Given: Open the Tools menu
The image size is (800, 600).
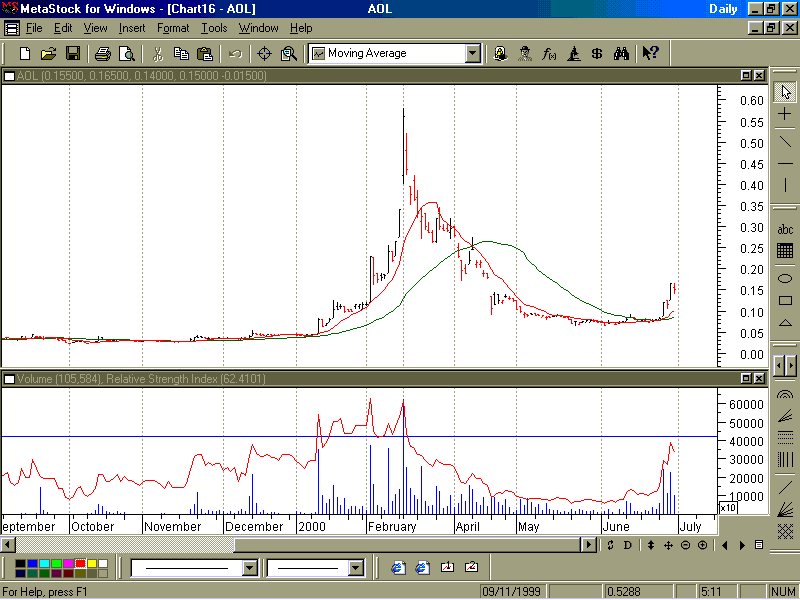Looking at the screenshot, I should pyautogui.click(x=214, y=28).
